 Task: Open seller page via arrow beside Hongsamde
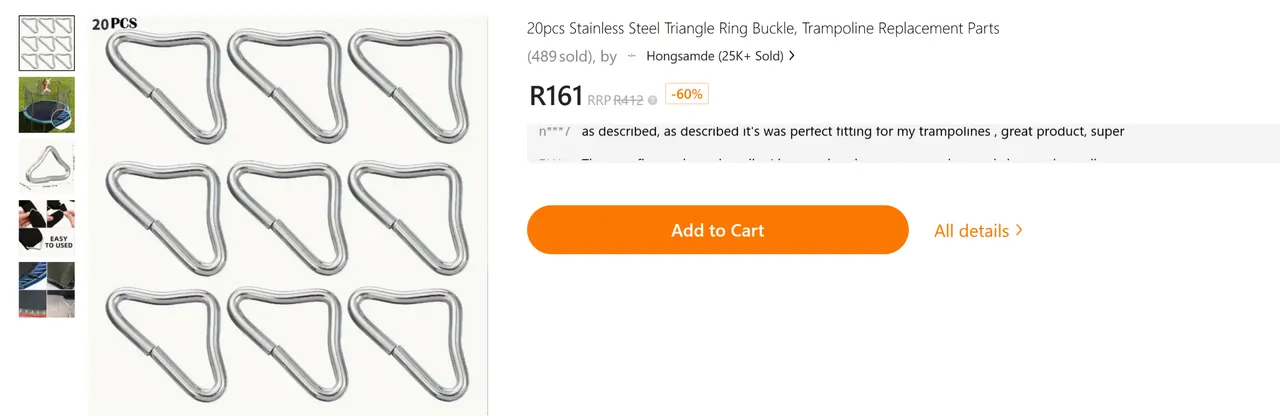point(792,56)
